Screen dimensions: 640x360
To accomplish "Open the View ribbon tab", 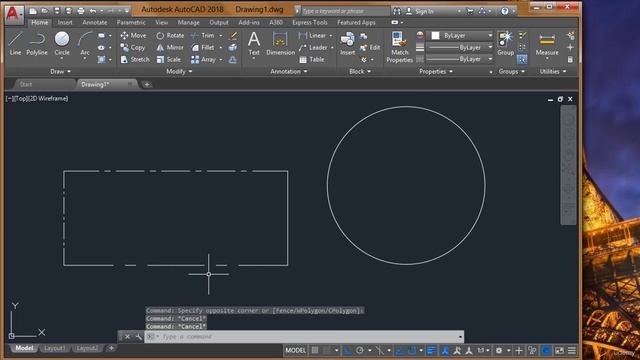I will click(x=161, y=22).
